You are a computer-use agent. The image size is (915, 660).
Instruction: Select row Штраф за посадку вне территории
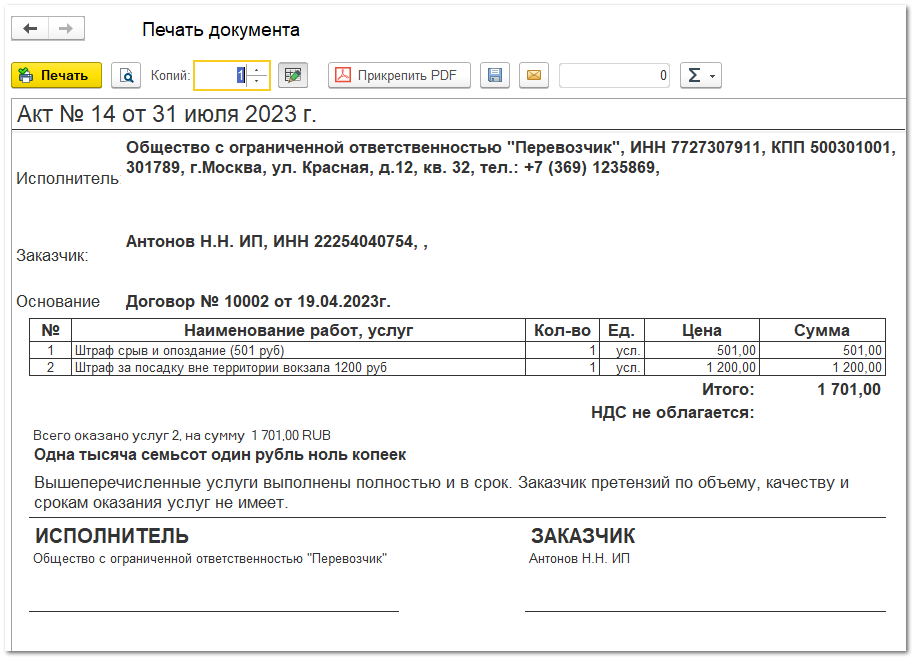click(230, 368)
